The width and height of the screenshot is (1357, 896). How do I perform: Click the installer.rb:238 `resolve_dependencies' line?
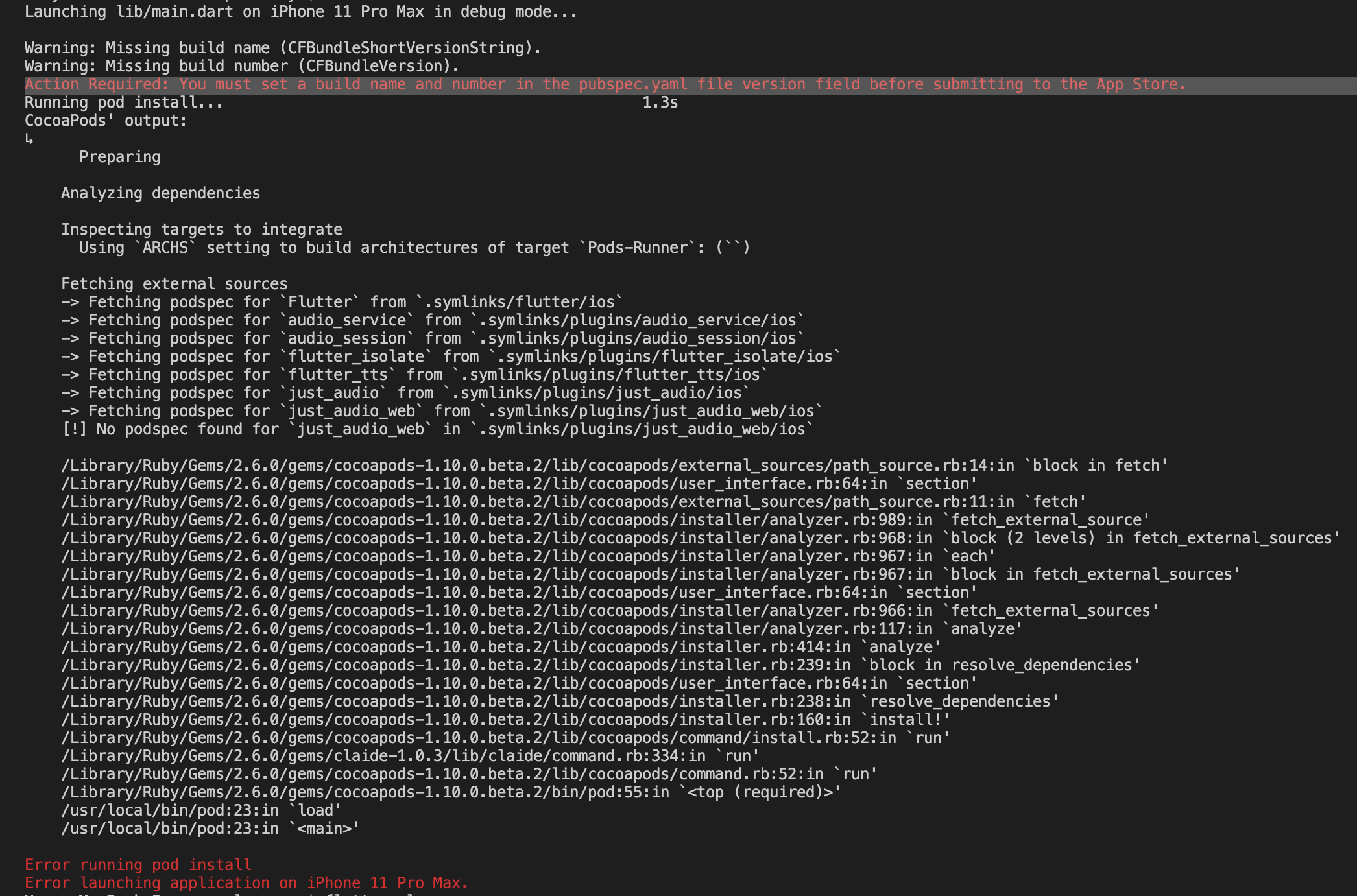(560, 701)
